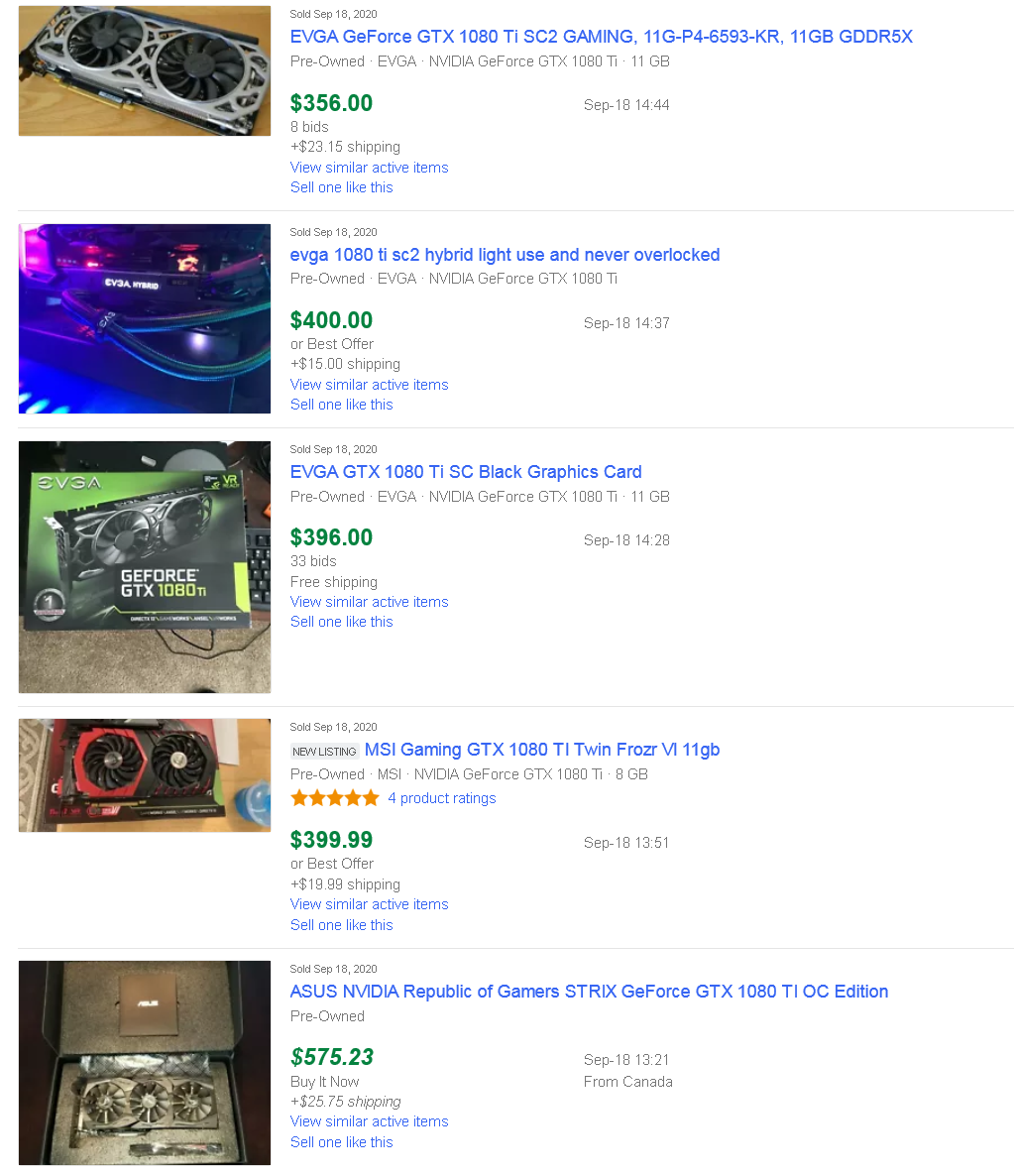View similar active items for $575.23 listing
This screenshot has width=1014, height=1176.
(x=369, y=1121)
